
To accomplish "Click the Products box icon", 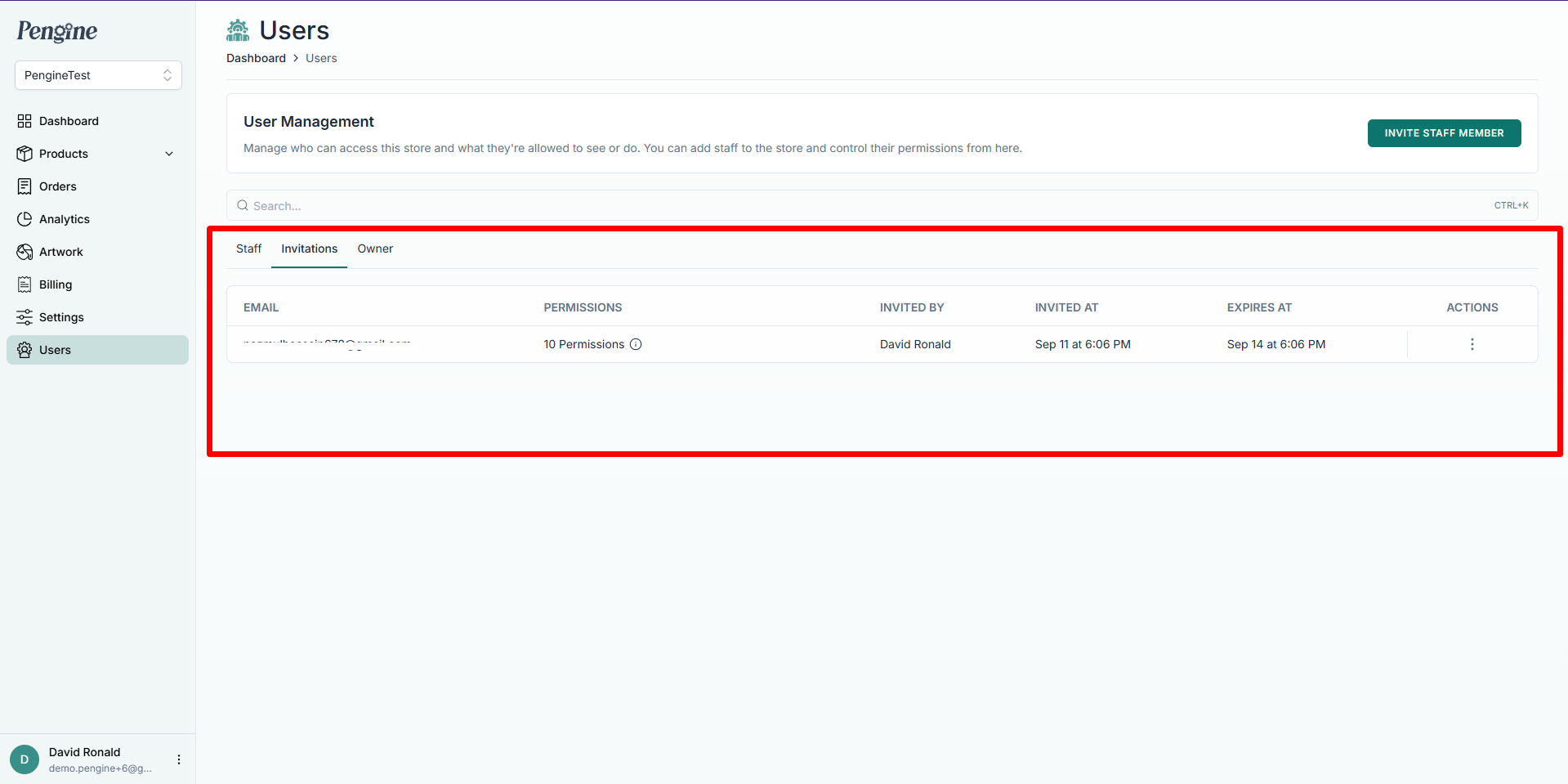I will [x=25, y=154].
